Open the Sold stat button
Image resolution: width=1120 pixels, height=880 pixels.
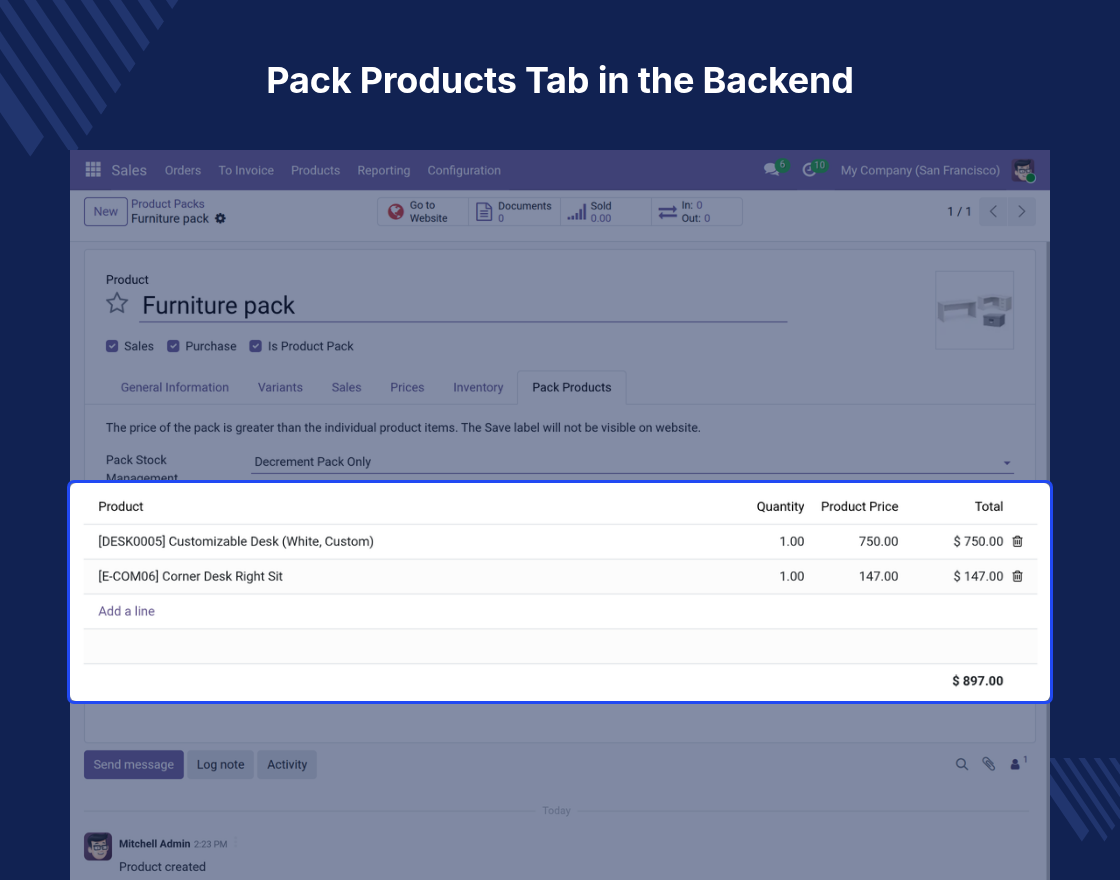pos(606,211)
